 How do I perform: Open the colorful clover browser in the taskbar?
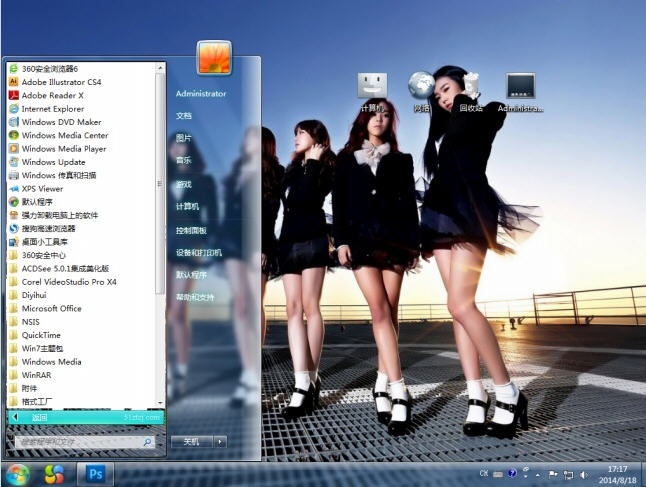coord(54,474)
